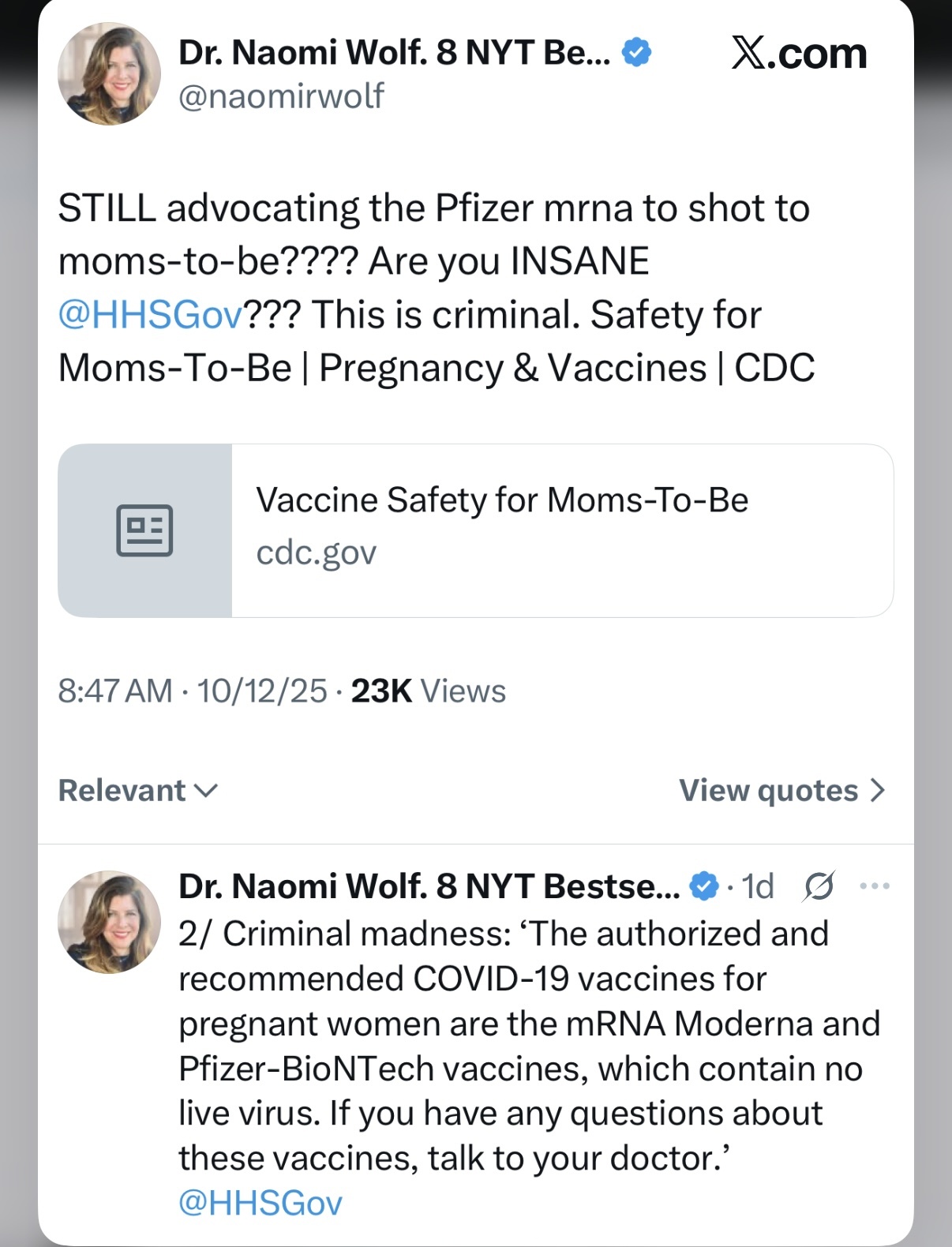Open the @HHSGov mention in the reply
This screenshot has width=952, height=1247.
pyautogui.click(x=260, y=1204)
